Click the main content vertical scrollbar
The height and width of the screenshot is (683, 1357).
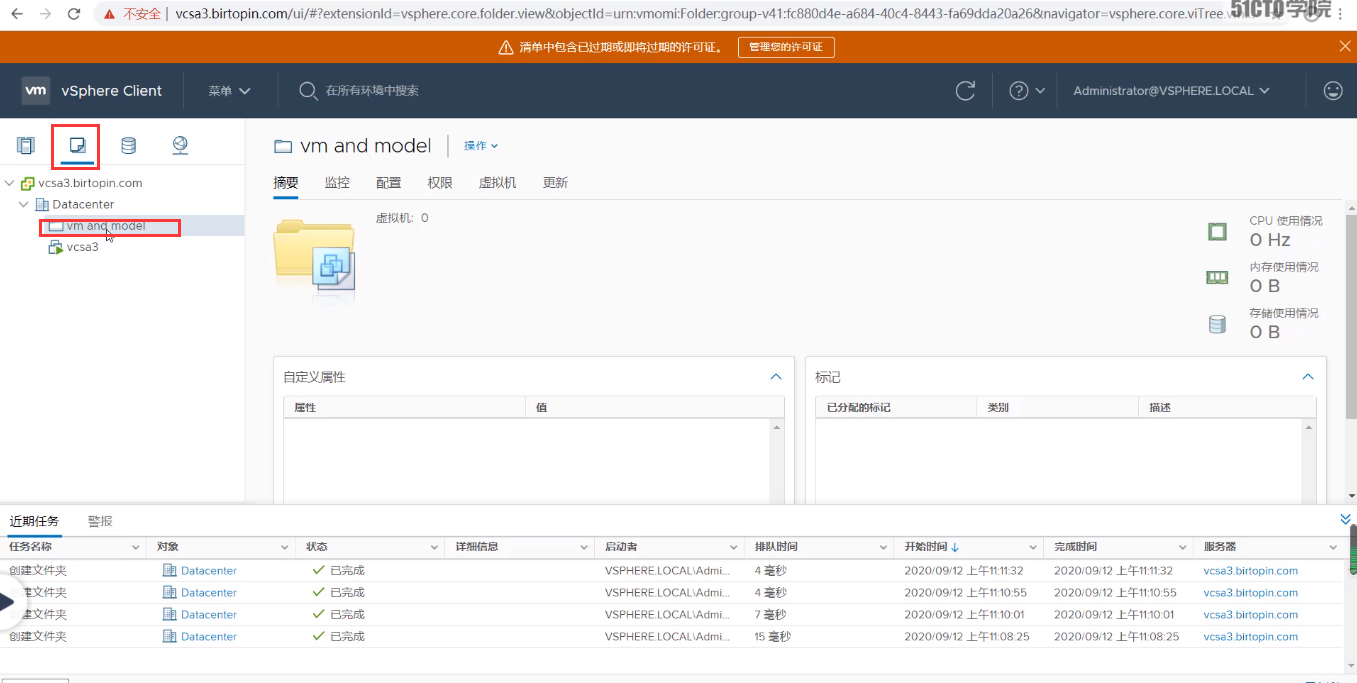1350,315
